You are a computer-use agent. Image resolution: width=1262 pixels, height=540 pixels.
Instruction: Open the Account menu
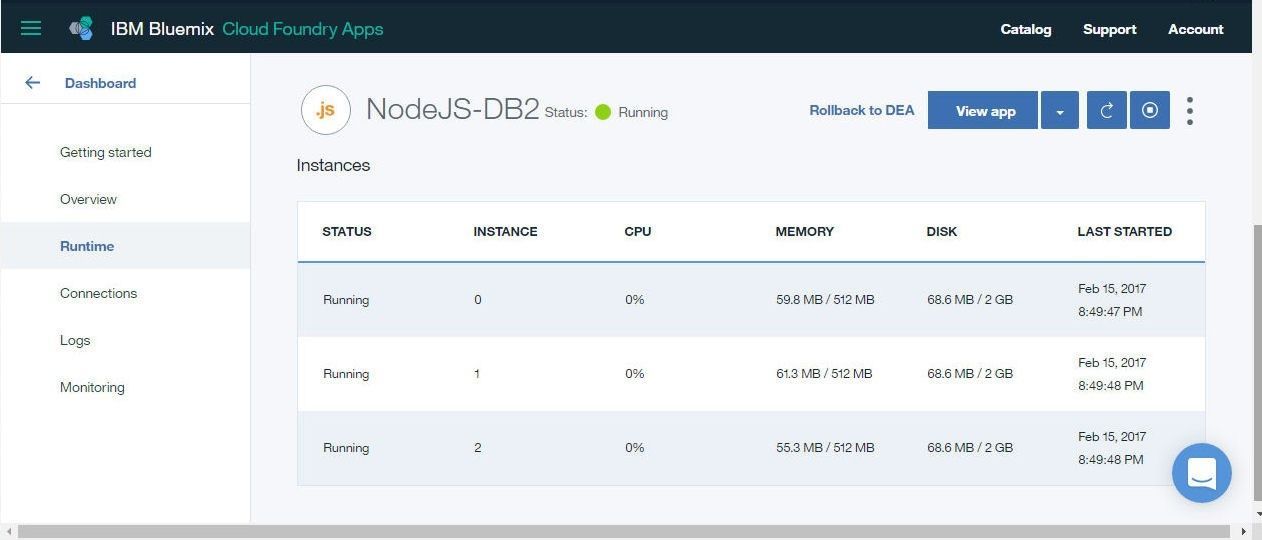pos(1196,29)
